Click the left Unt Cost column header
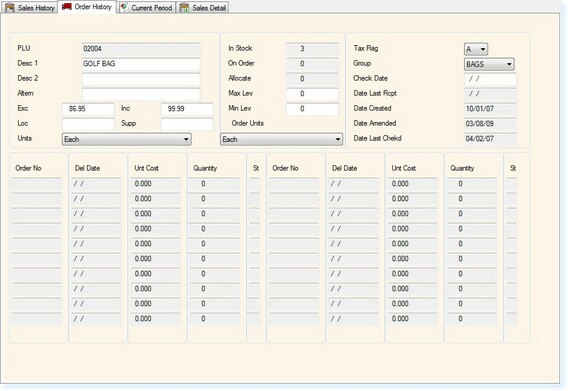 pyautogui.click(x=146, y=168)
